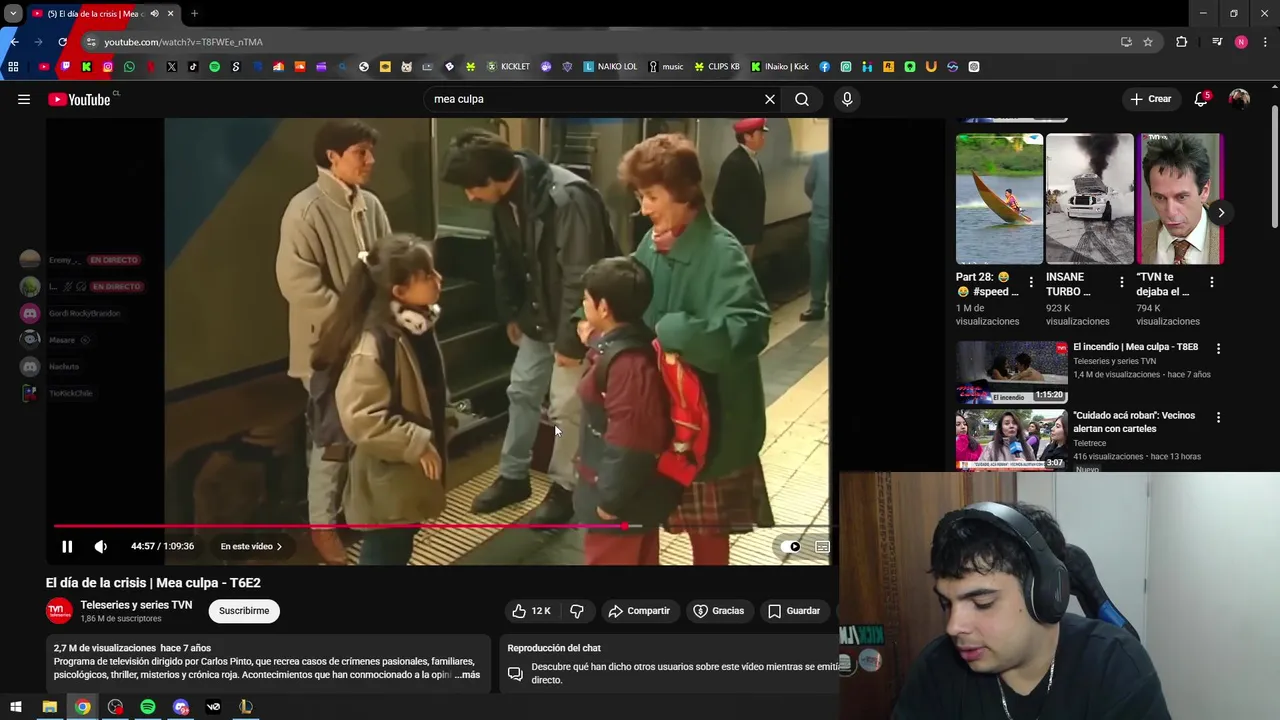The image size is (1280, 720).
Task: Open the Crear menu
Action: click(1150, 99)
